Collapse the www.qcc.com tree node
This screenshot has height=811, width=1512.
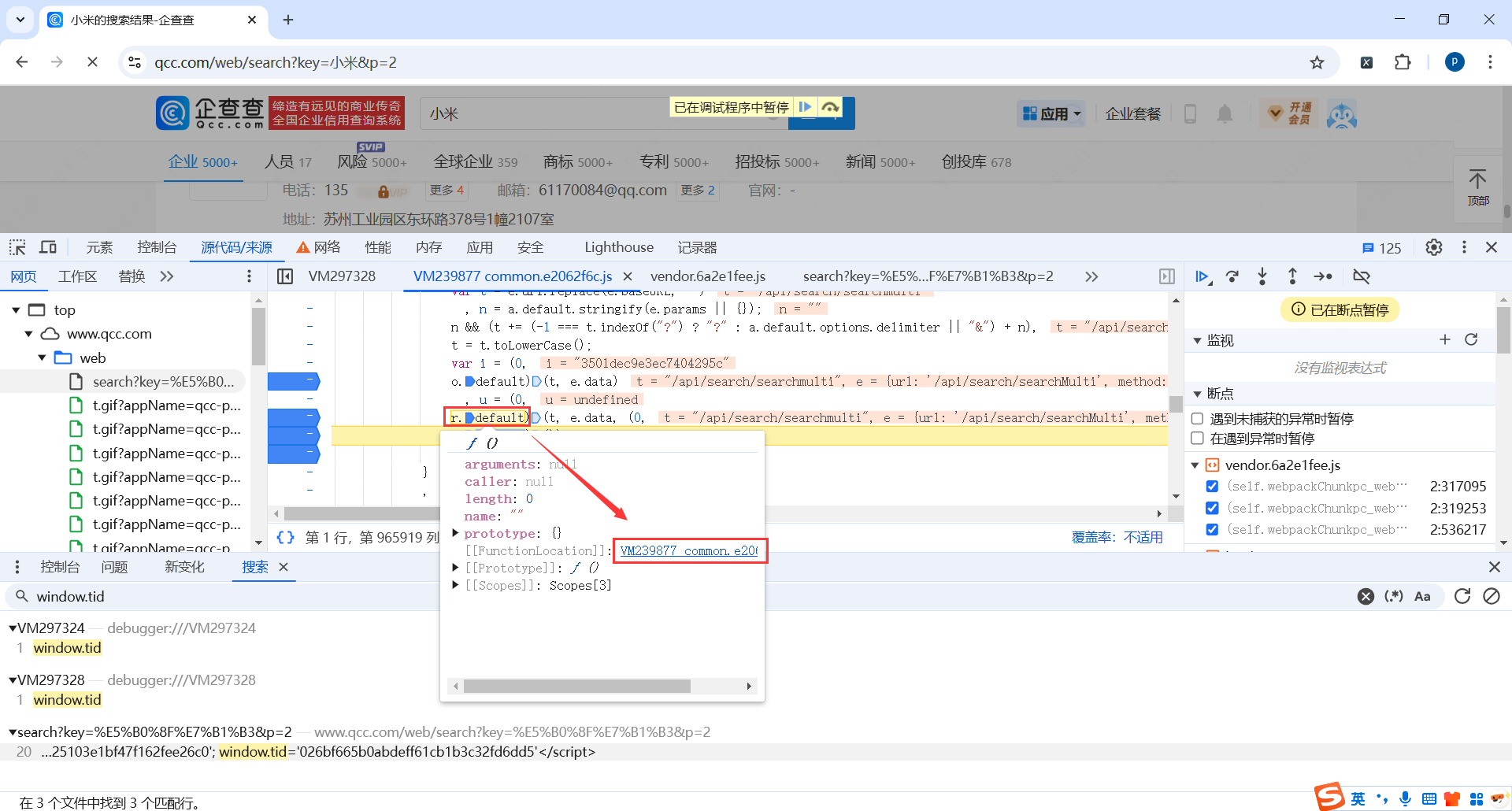[29, 334]
